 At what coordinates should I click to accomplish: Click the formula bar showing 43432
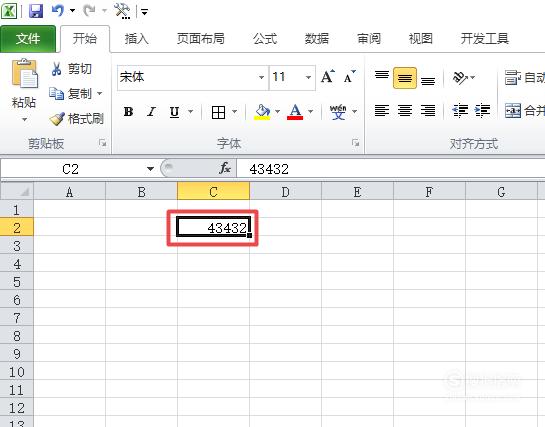[391, 169]
